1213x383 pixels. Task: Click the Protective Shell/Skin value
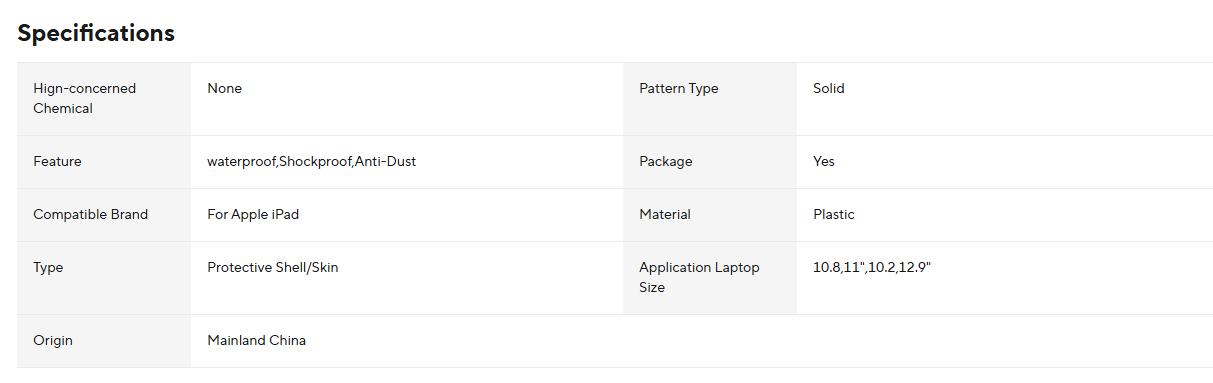[x=273, y=267]
